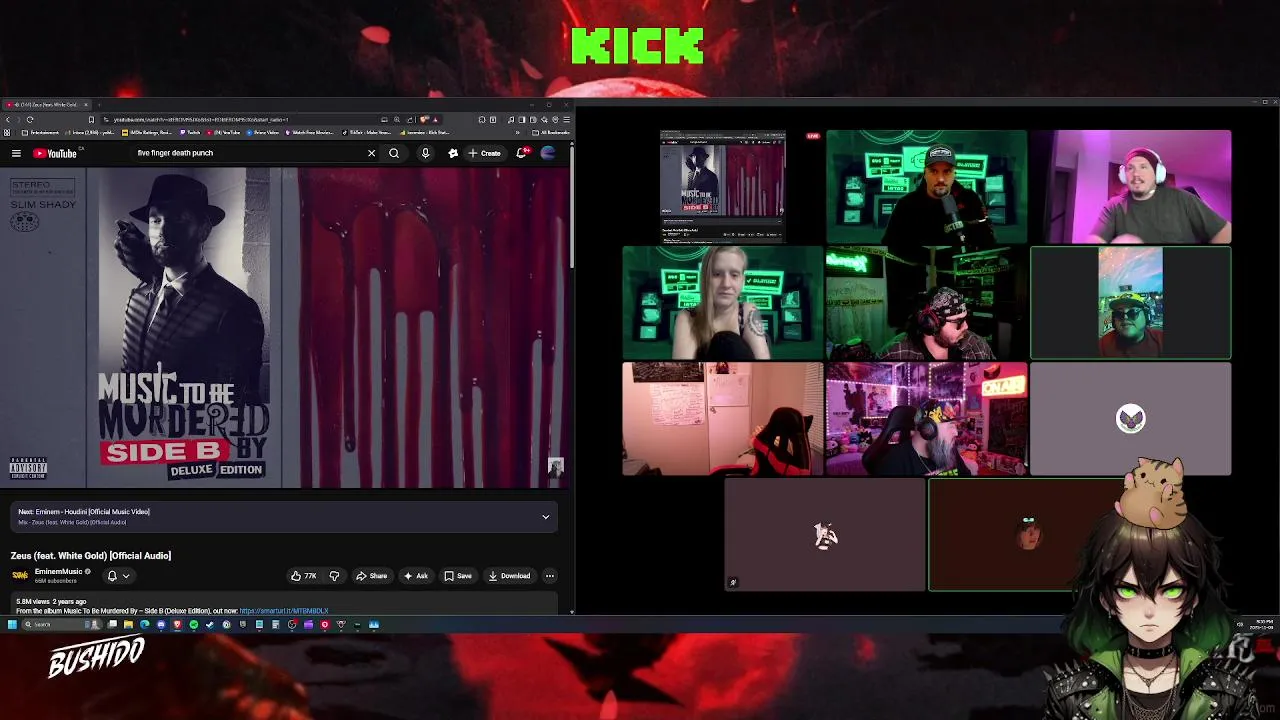Screen dimensions: 1280x720
Task: Download the Zeus video
Action: click(x=509, y=576)
